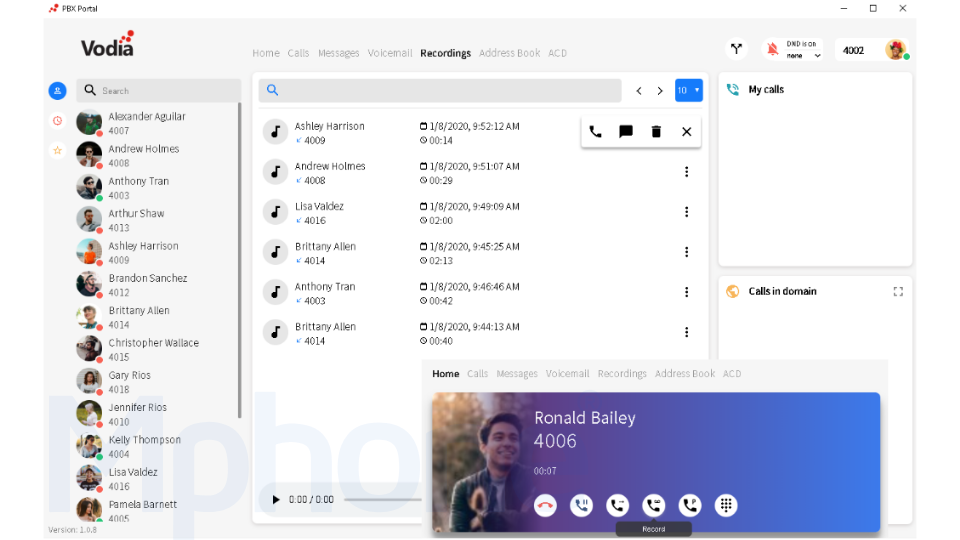Hang up the Ronald Bailey call
Screen dimensions: 960x540
tap(545, 505)
